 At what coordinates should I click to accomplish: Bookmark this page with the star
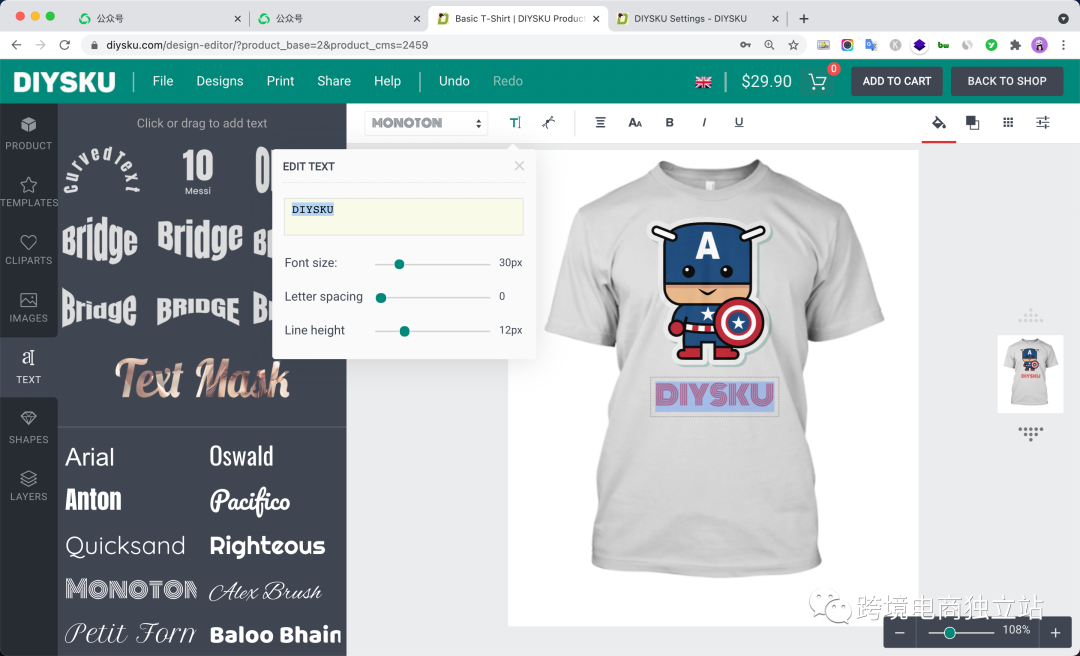coord(793,45)
